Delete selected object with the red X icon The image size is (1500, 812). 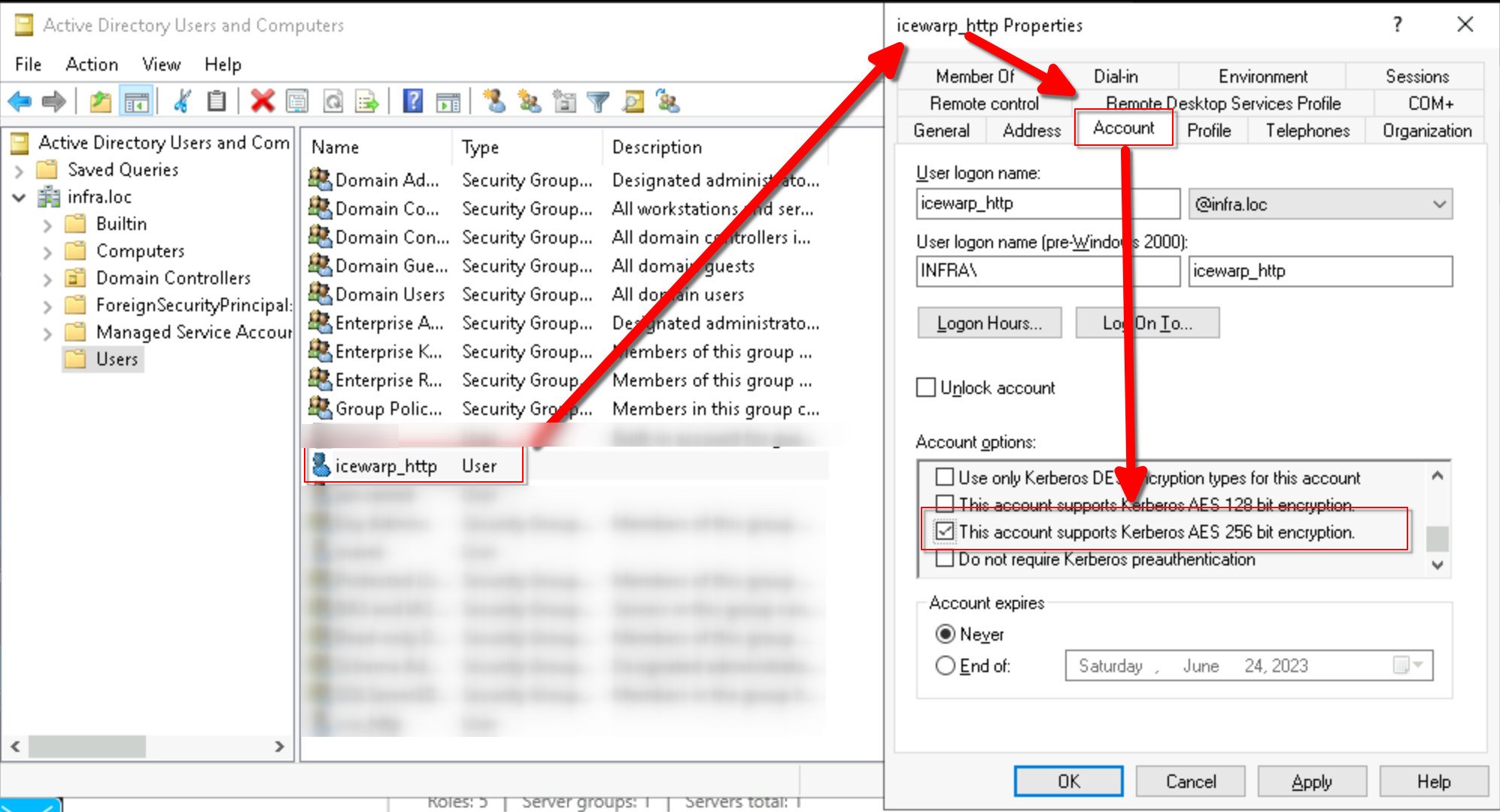pyautogui.click(x=263, y=101)
